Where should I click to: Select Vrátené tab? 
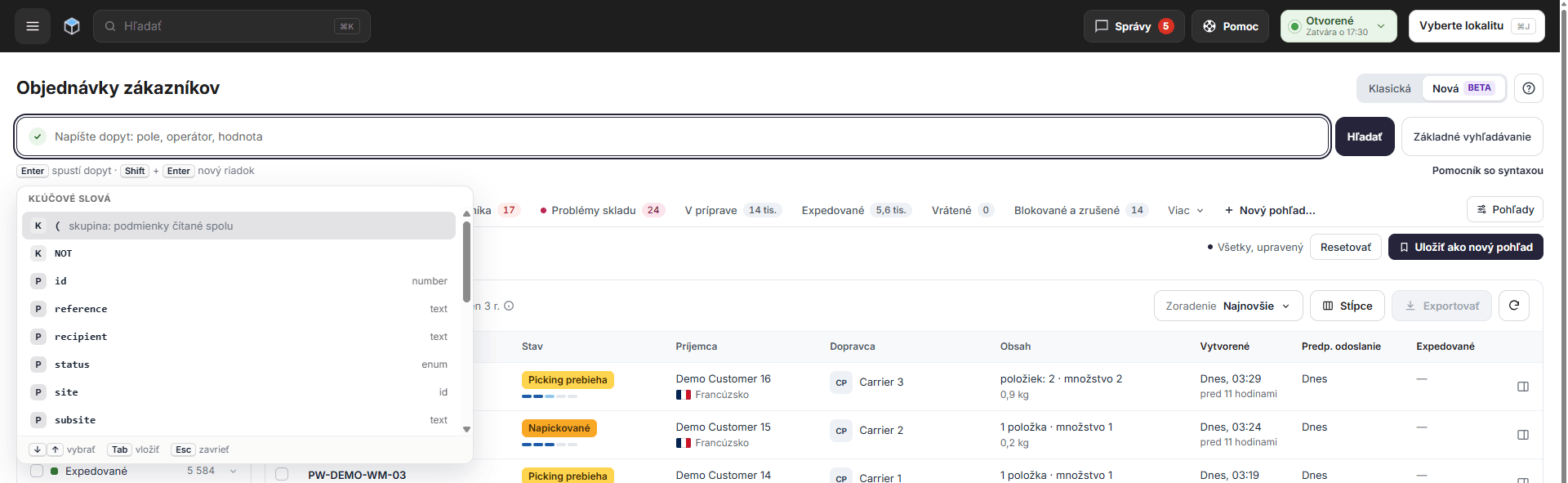962,210
